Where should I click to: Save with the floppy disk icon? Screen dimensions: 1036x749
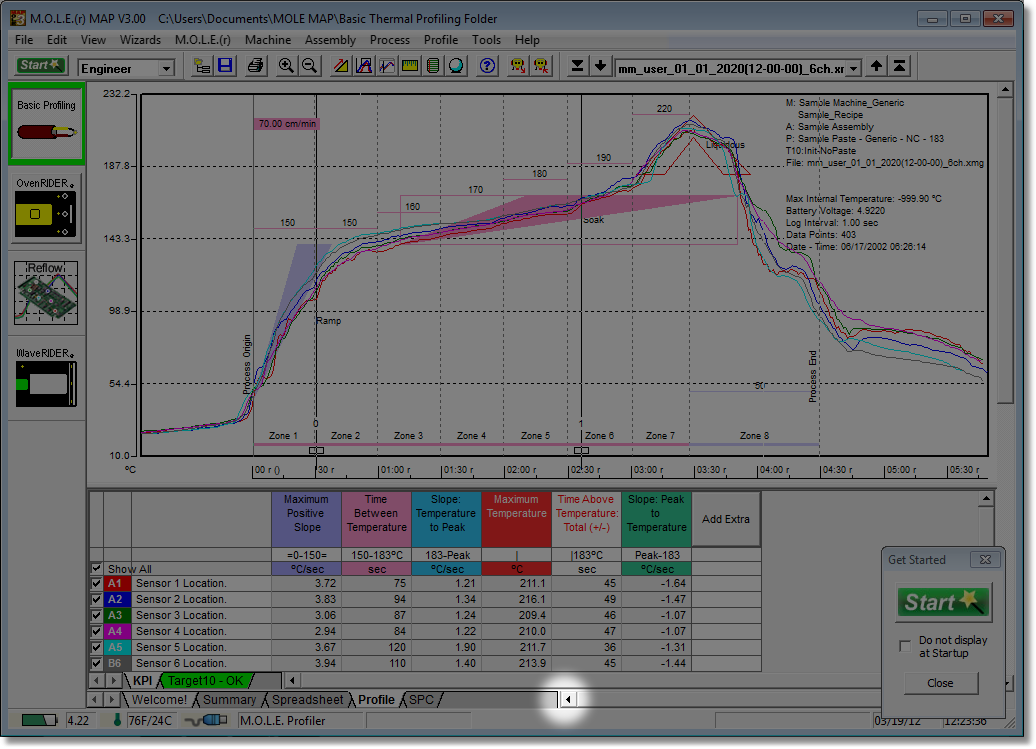pyautogui.click(x=225, y=66)
